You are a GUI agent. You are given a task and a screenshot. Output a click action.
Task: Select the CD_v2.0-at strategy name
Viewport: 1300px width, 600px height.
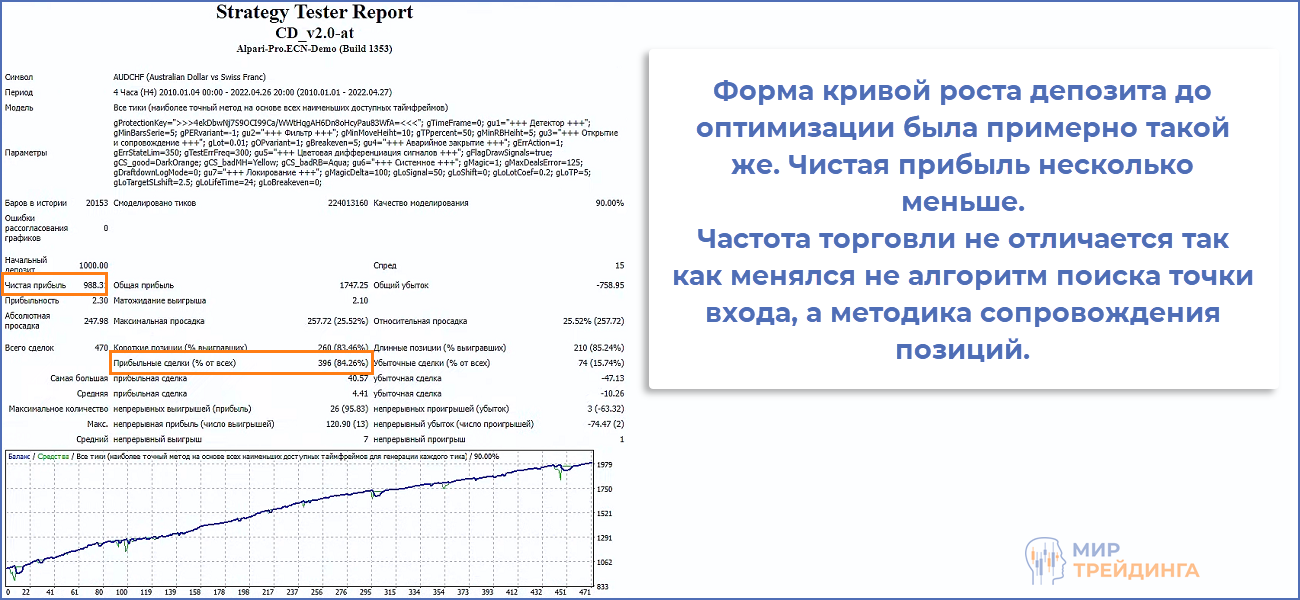(315, 30)
